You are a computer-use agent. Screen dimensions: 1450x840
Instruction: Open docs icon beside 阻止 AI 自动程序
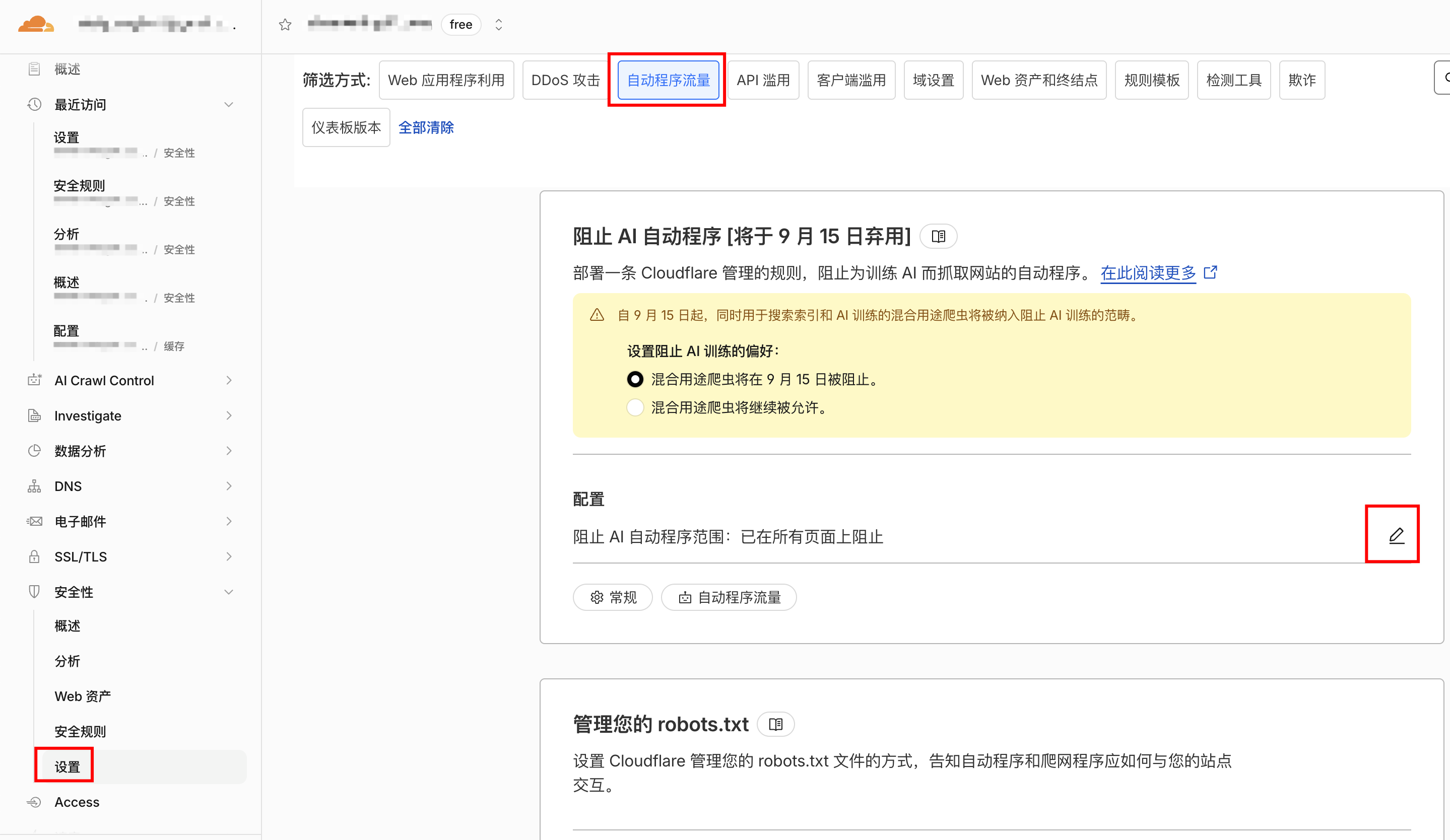tap(938, 236)
